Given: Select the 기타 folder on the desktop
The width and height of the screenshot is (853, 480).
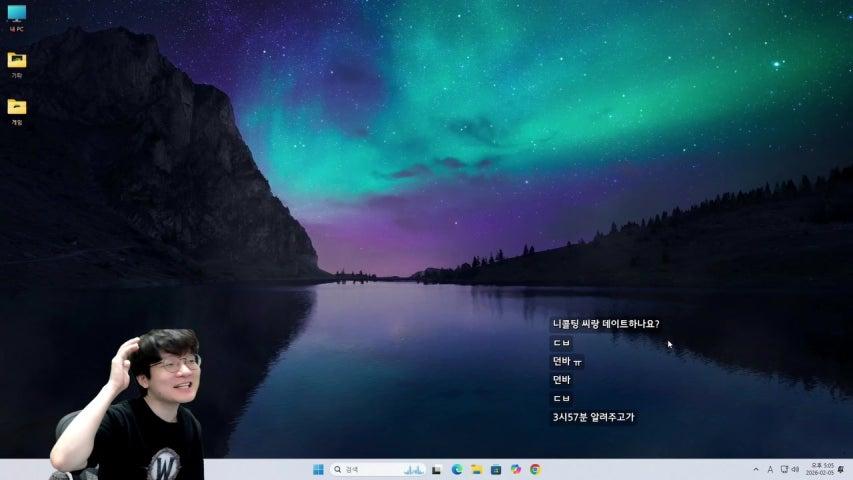Looking at the screenshot, I should (17, 63).
